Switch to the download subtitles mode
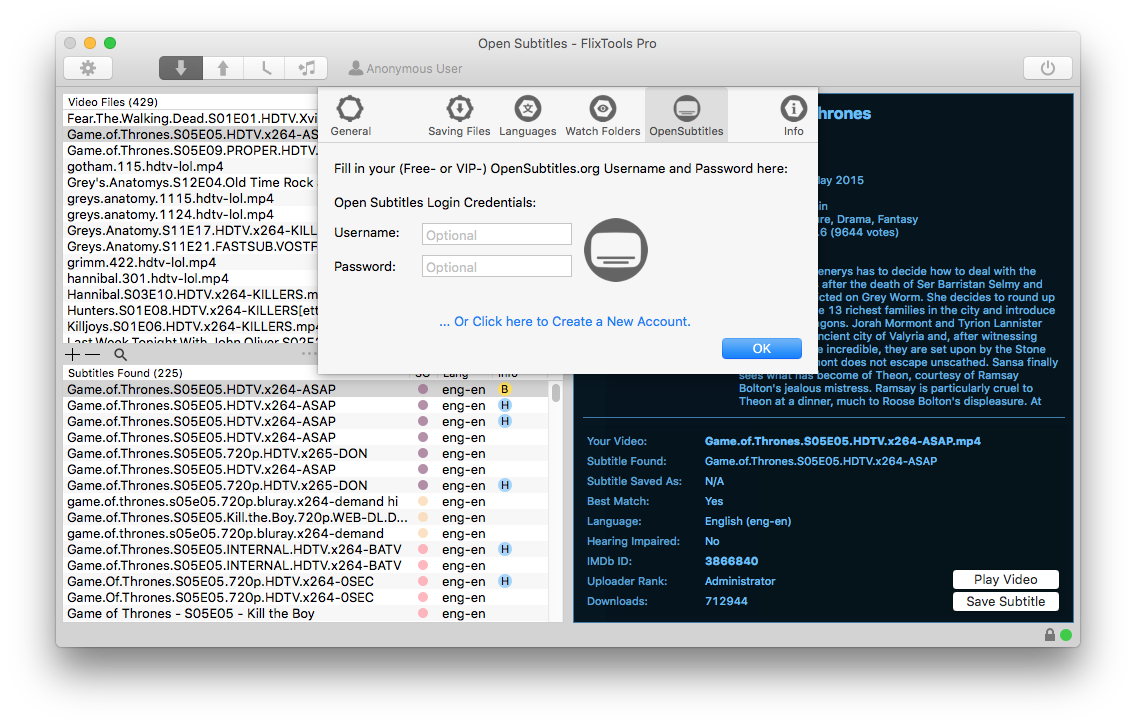The width and height of the screenshot is (1136, 727). tap(180, 68)
